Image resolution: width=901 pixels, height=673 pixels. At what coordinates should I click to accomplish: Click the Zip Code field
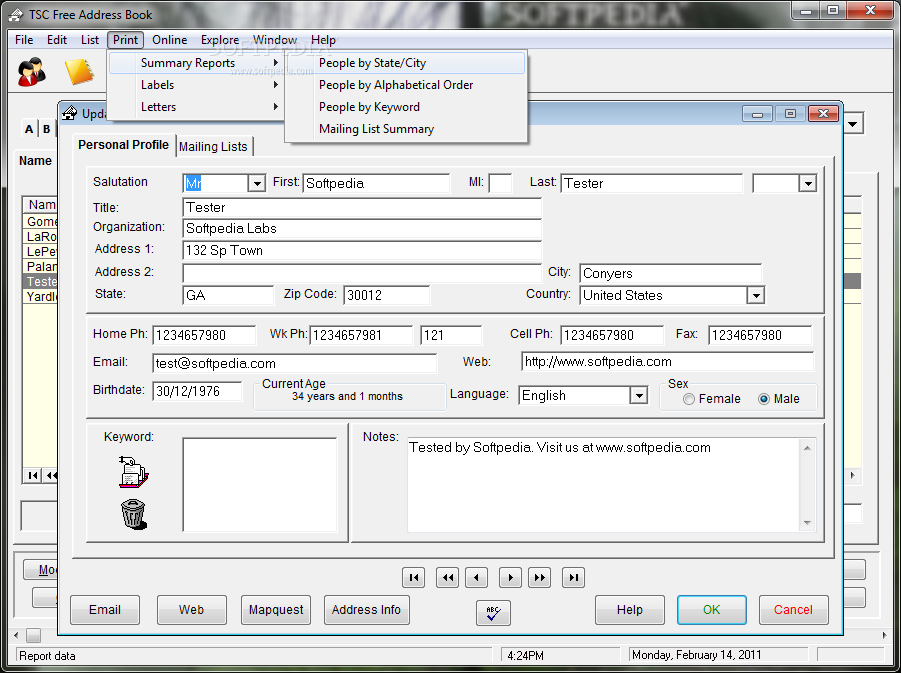coord(386,295)
